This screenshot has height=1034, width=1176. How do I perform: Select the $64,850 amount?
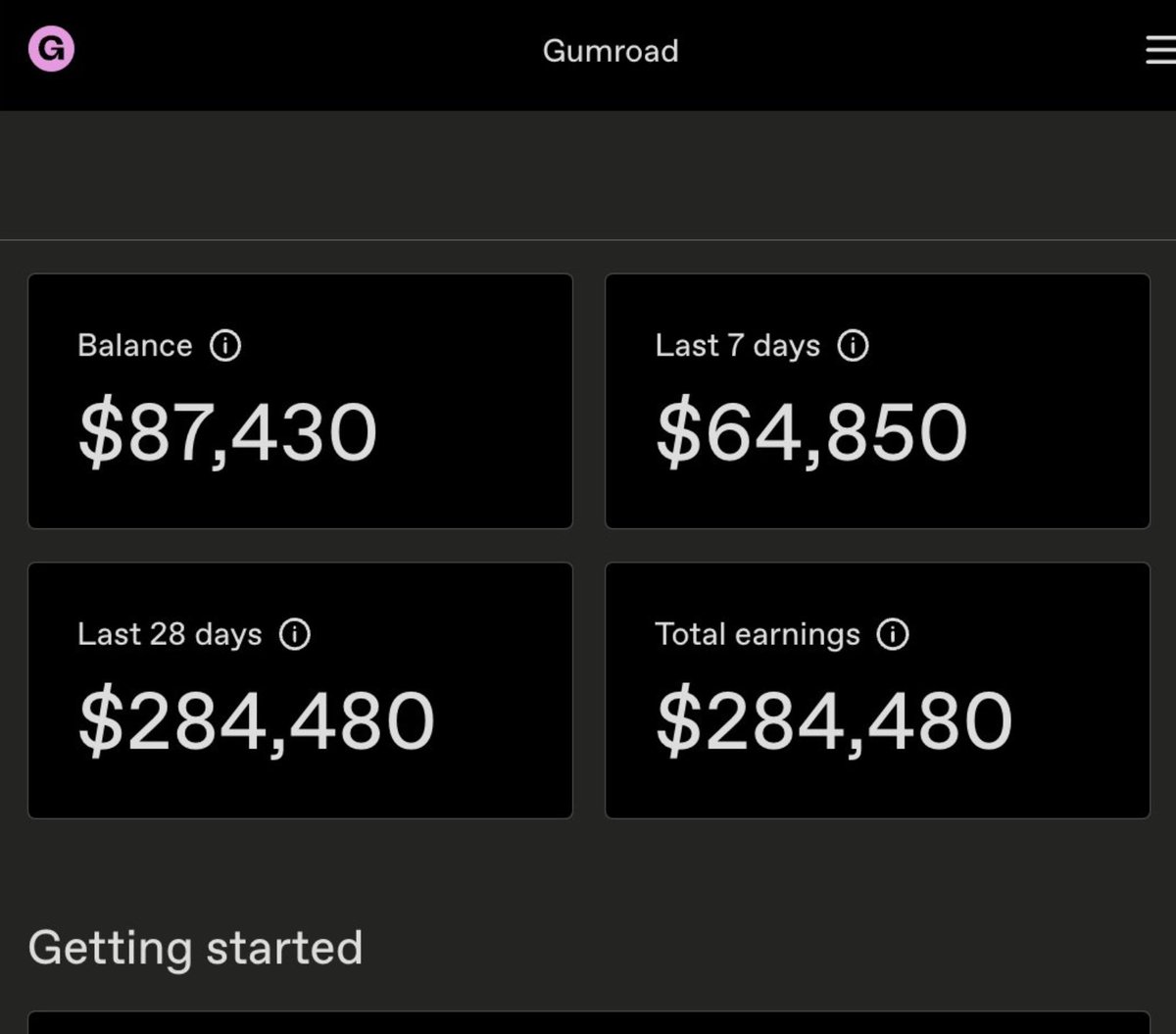[811, 433]
